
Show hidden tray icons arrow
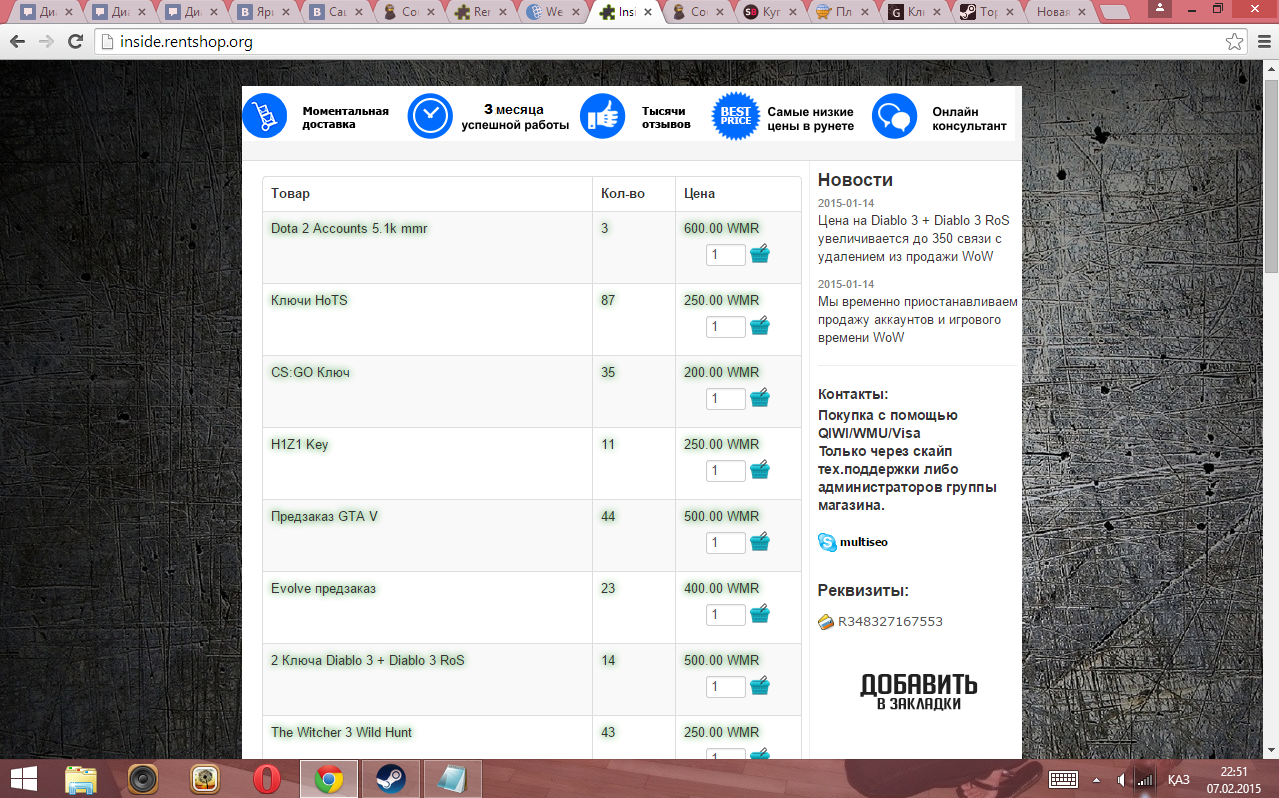tap(1096, 779)
